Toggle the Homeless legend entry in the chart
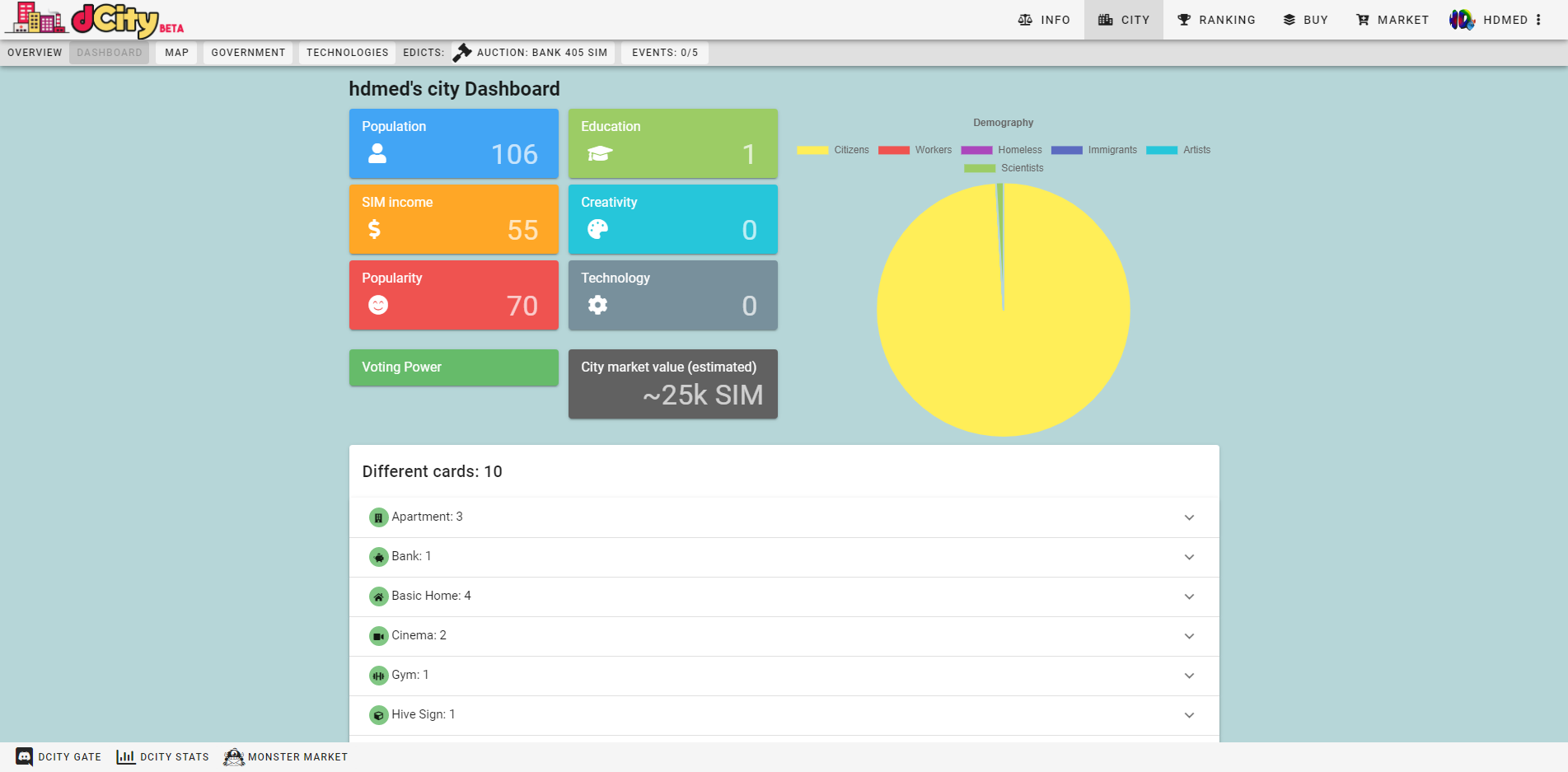The height and width of the screenshot is (772, 1568). point(1002,150)
